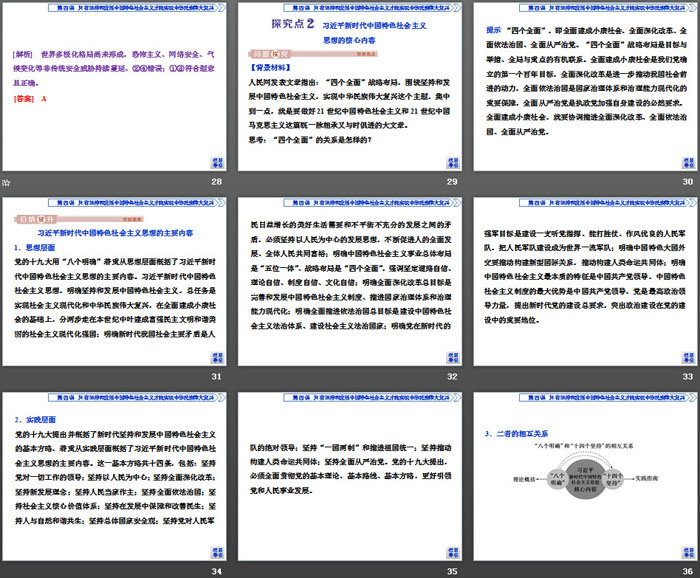Image resolution: width=700 pixels, height=578 pixels.
Task: Select slide 31 with 思想层面 heading
Action: pyautogui.click(x=114, y=284)
